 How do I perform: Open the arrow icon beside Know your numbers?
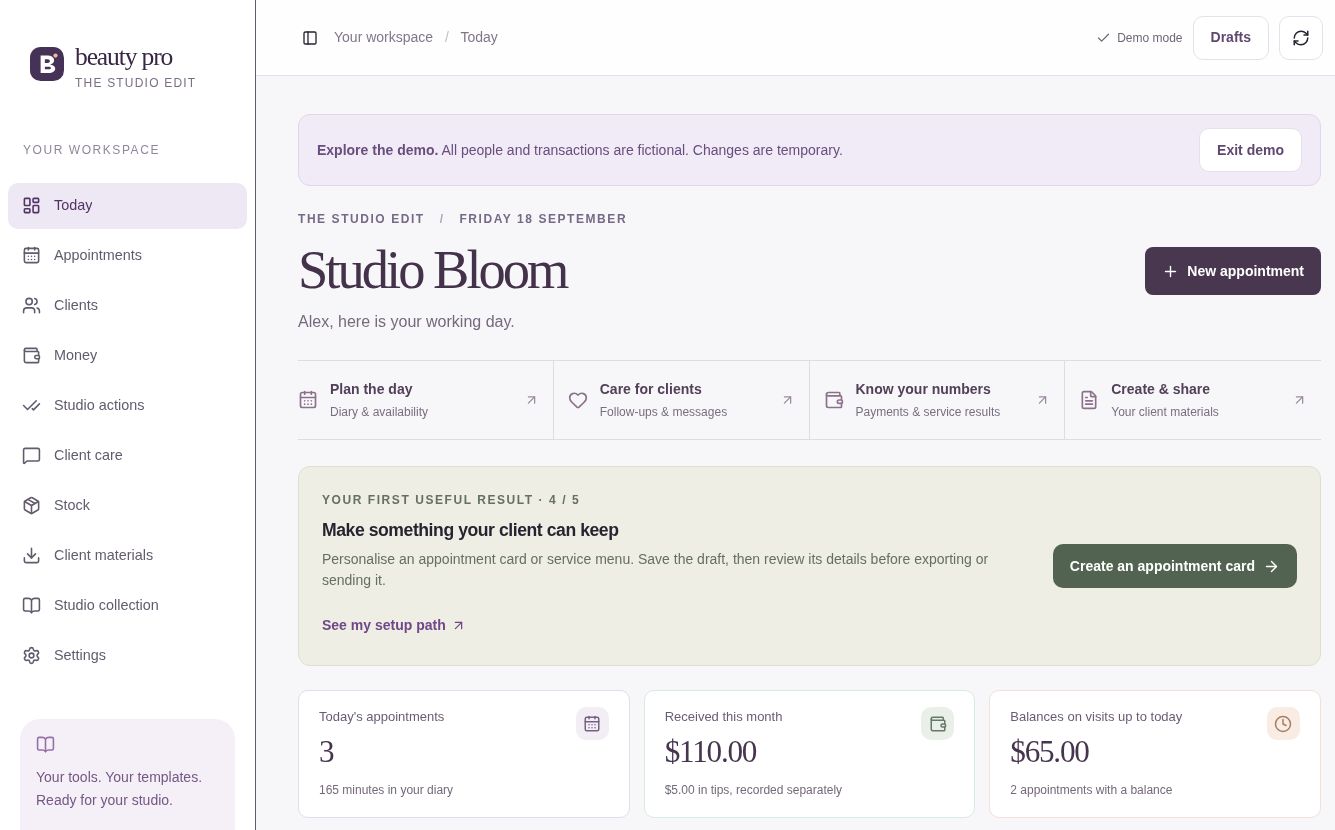click(x=1042, y=400)
